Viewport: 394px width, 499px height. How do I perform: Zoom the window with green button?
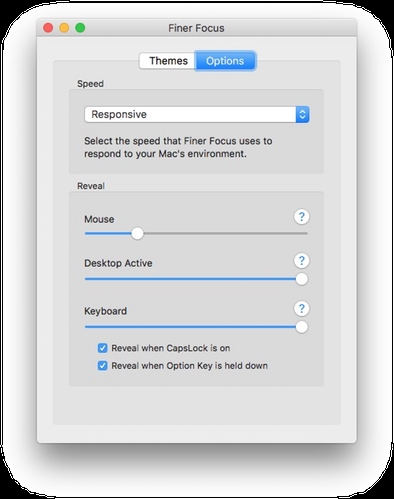point(80,28)
